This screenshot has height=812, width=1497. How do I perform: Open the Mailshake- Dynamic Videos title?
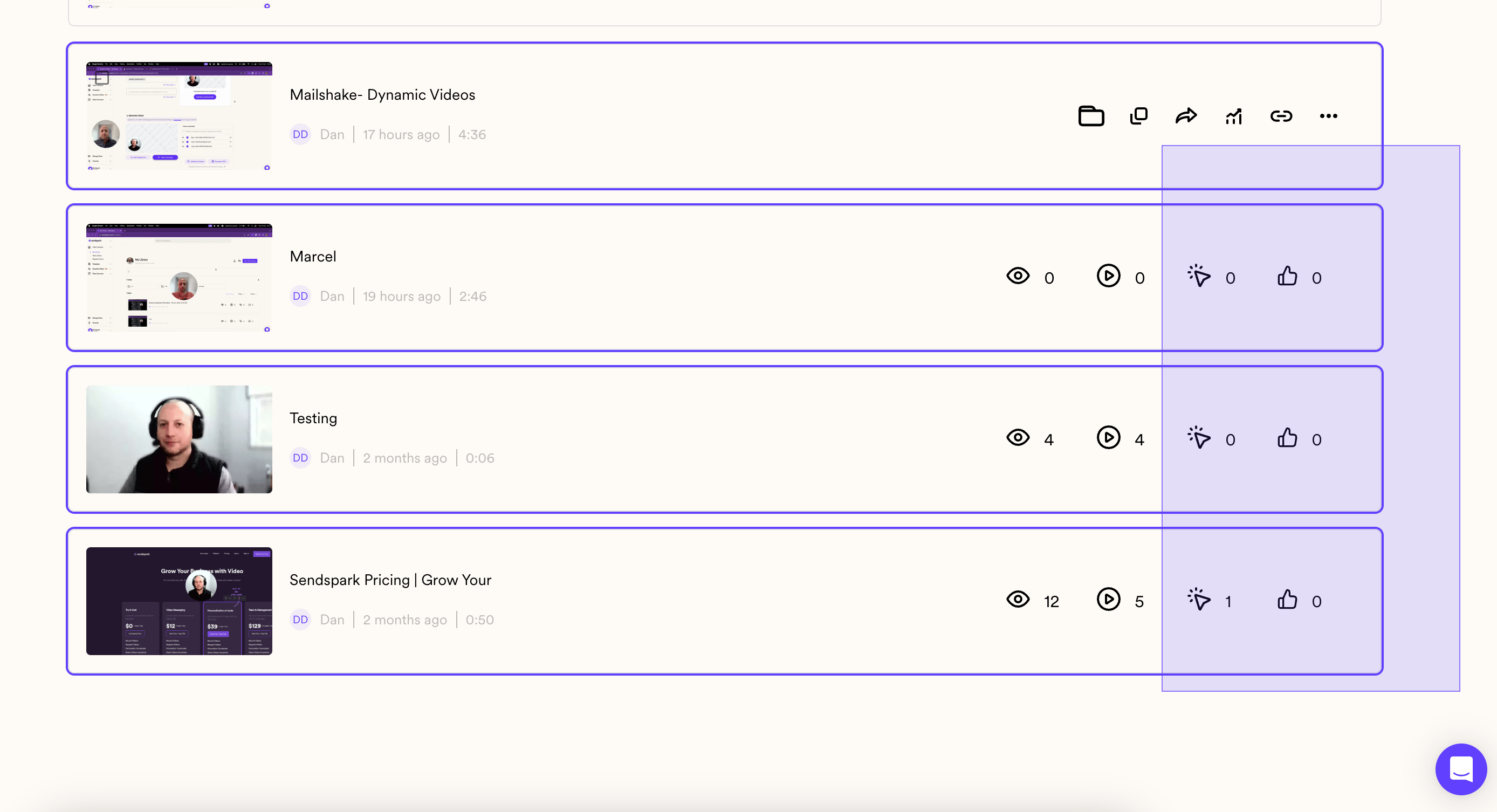coord(382,95)
